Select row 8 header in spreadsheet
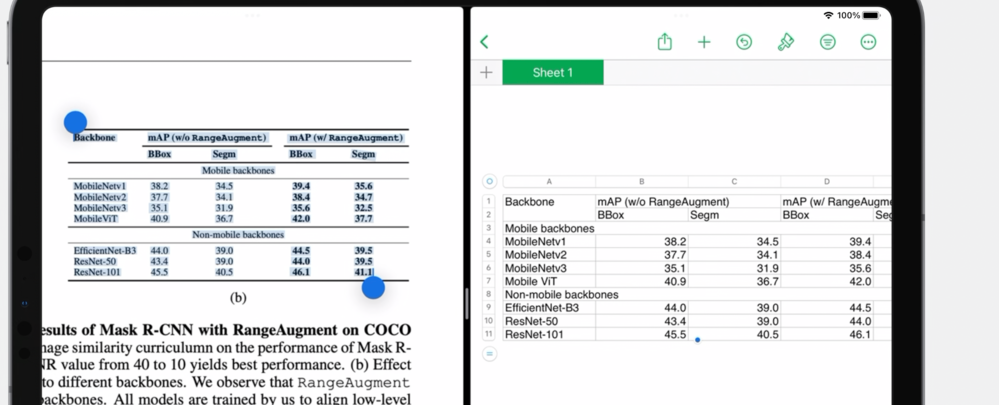Screen dimensions: 999x405 [x=489, y=294]
